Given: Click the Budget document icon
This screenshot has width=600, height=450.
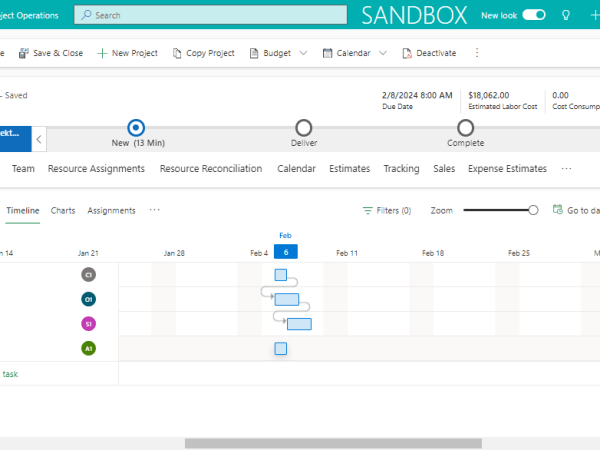Looking at the screenshot, I should click(x=254, y=53).
